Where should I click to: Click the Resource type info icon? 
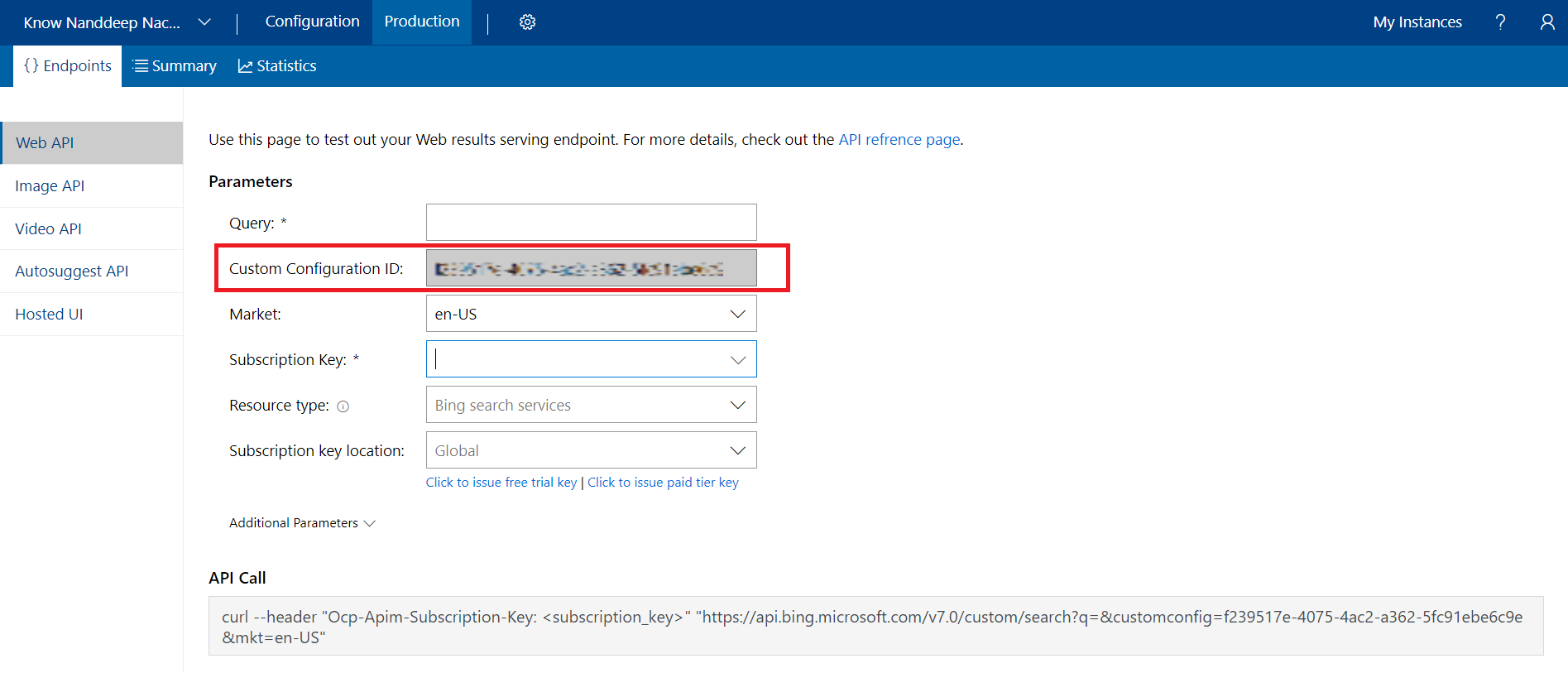coord(343,406)
